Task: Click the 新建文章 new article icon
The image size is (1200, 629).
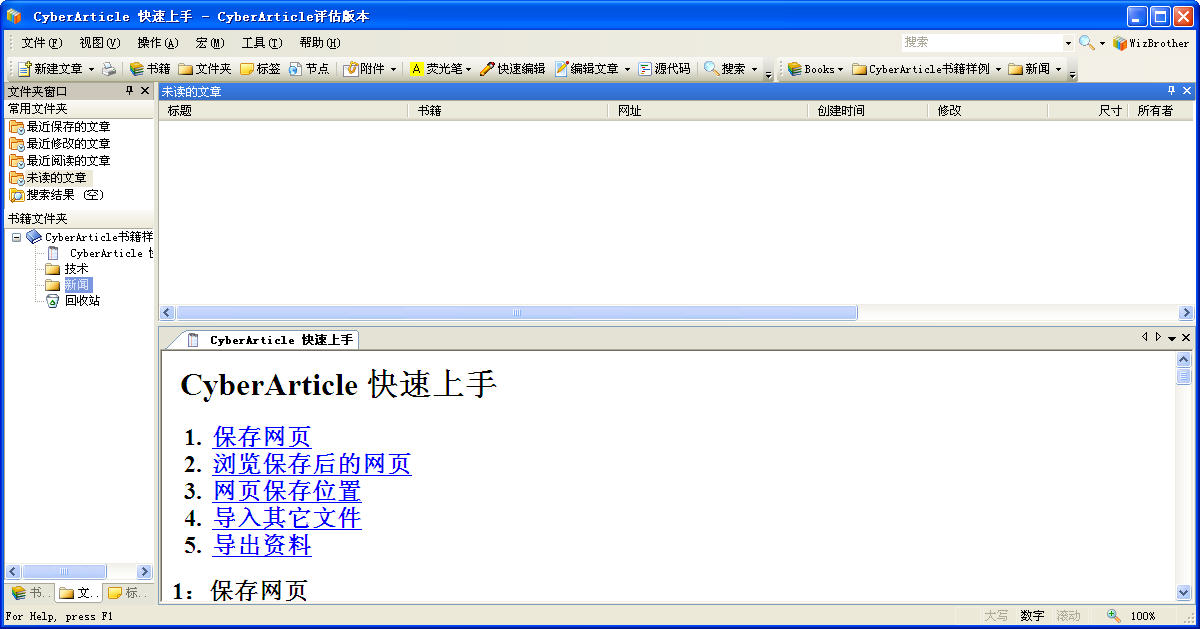Action: [x=25, y=69]
